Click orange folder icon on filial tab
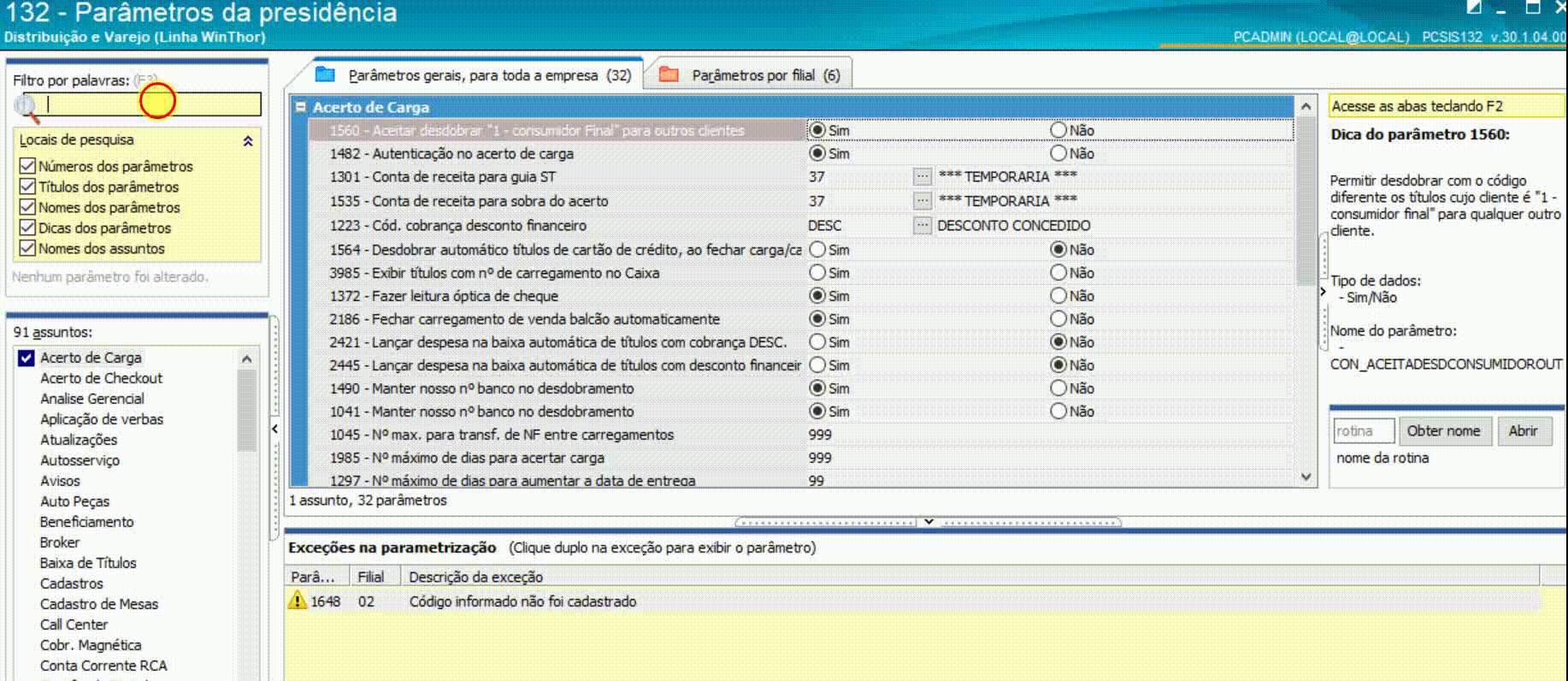The width and height of the screenshot is (1568, 681). tap(669, 74)
